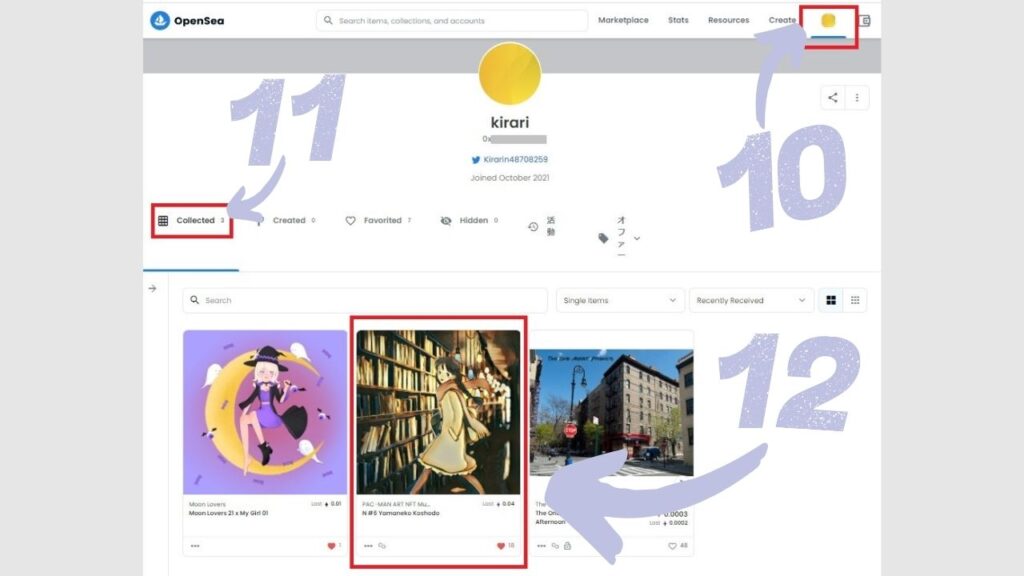This screenshot has width=1024, height=576.
Task: Open the Yamaneko Koshodo bookshop artwork thumbnail
Action: pyautogui.click(x=438, y=412)
